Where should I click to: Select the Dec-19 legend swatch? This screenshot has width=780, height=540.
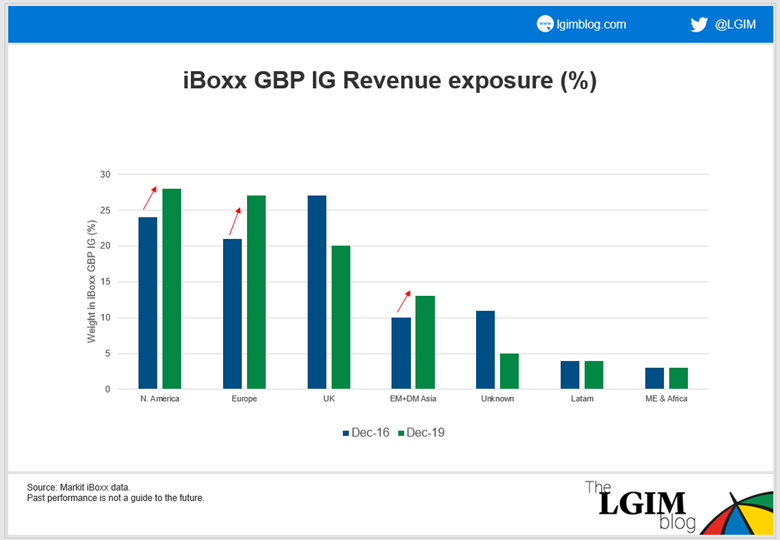pyautogui.click(x=401, y=433)
